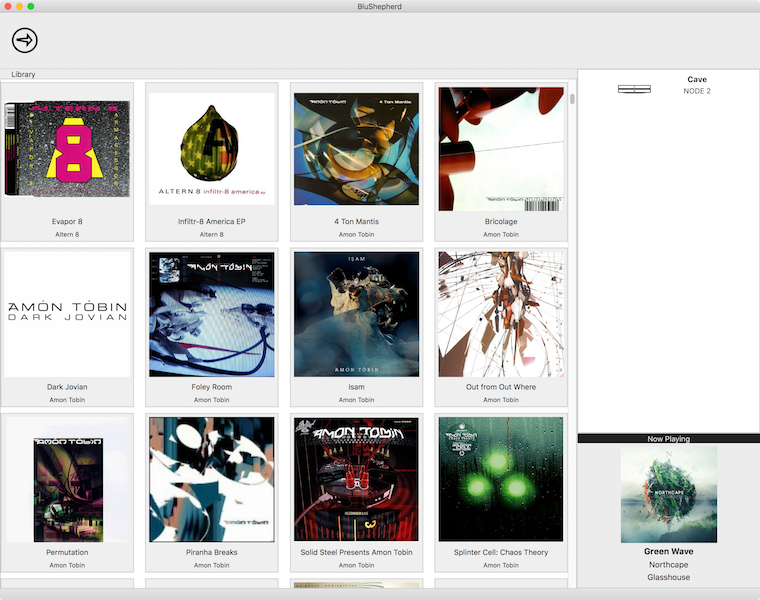Open the Evapor 8 album cover
This screenshot has width=760, height=600.
67,149
